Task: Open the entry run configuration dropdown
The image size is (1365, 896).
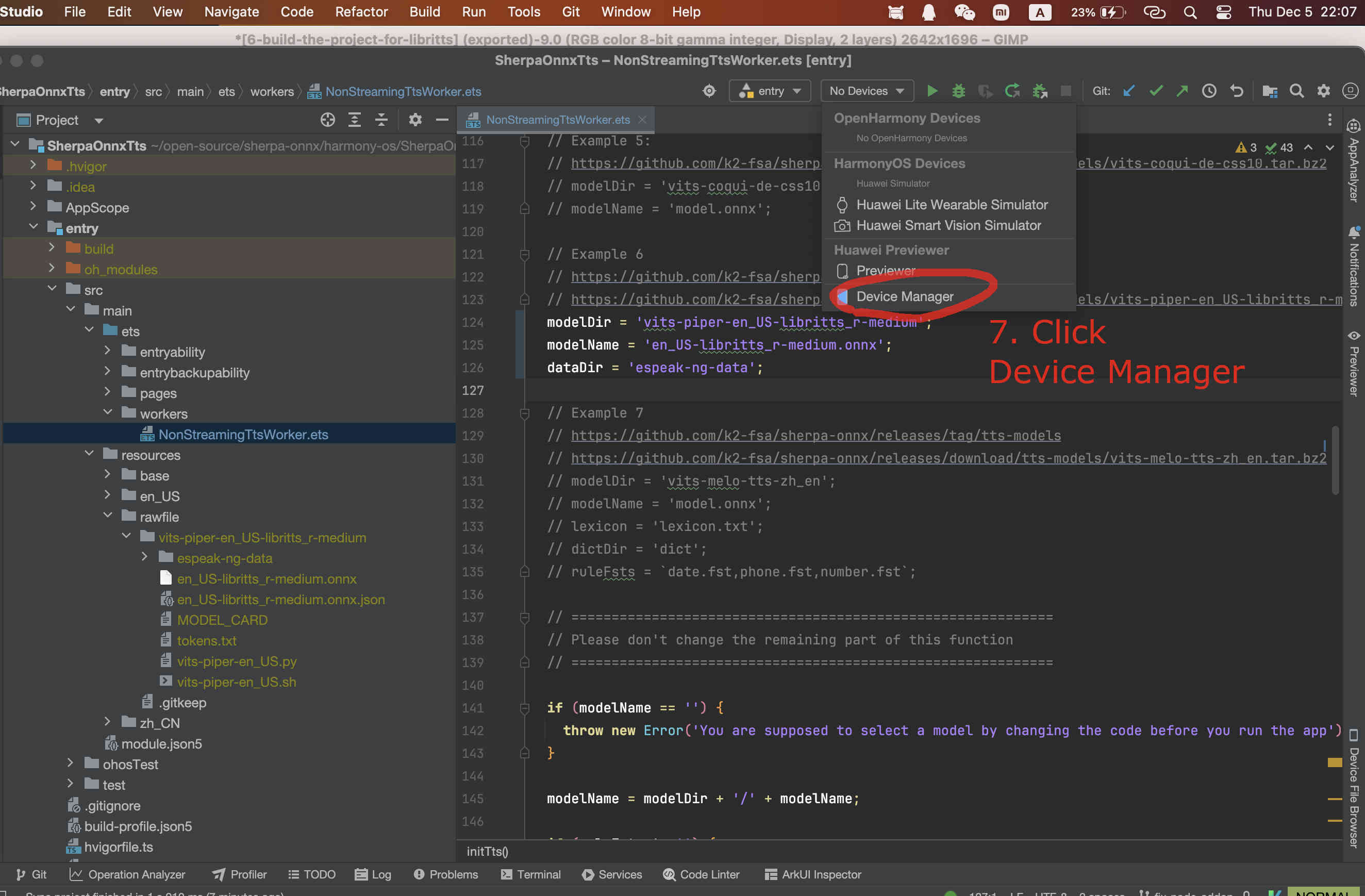Action: [x=770, y=91]
